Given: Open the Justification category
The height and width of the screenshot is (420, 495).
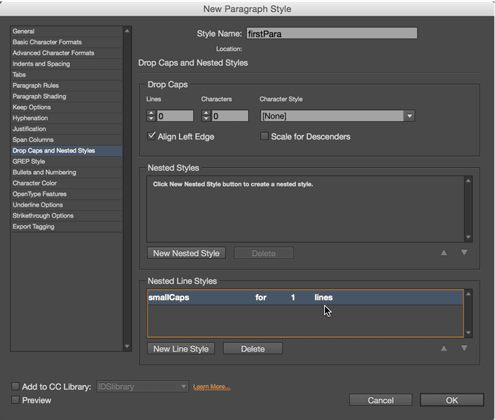Looking at the screenshot, I should [67, 129].
